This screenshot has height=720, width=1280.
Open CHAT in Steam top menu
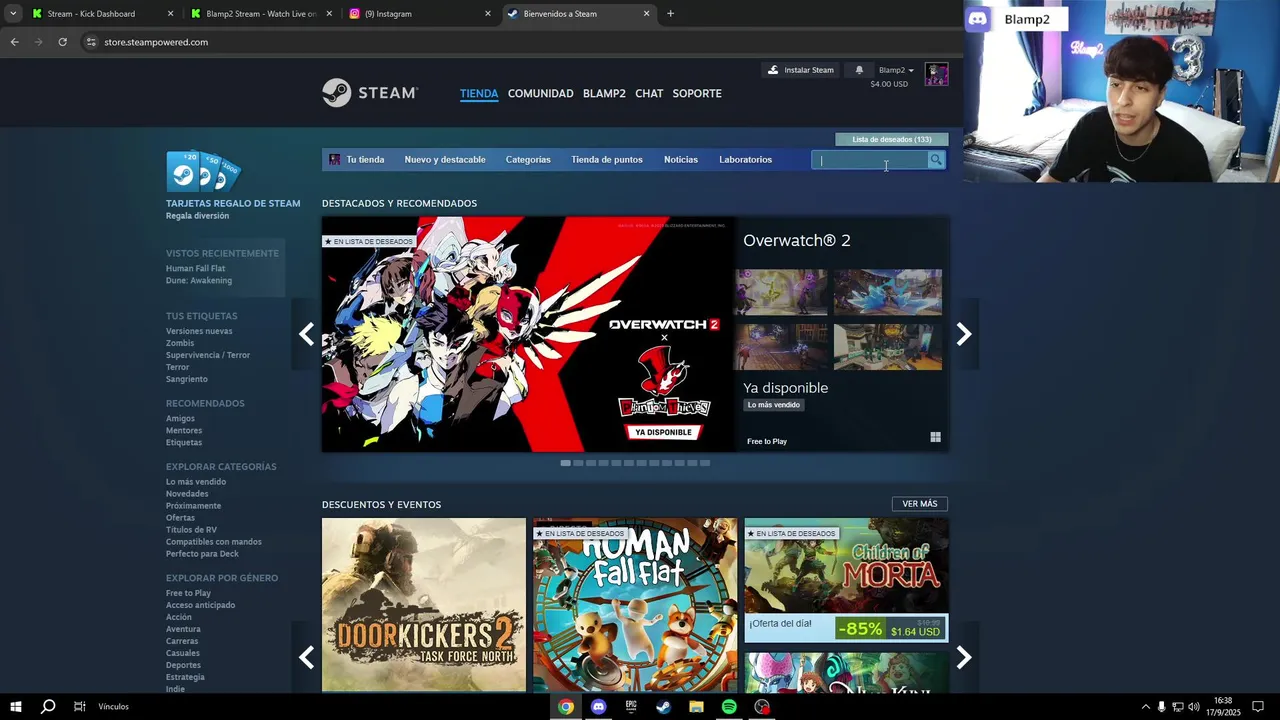tap(649, 93)
